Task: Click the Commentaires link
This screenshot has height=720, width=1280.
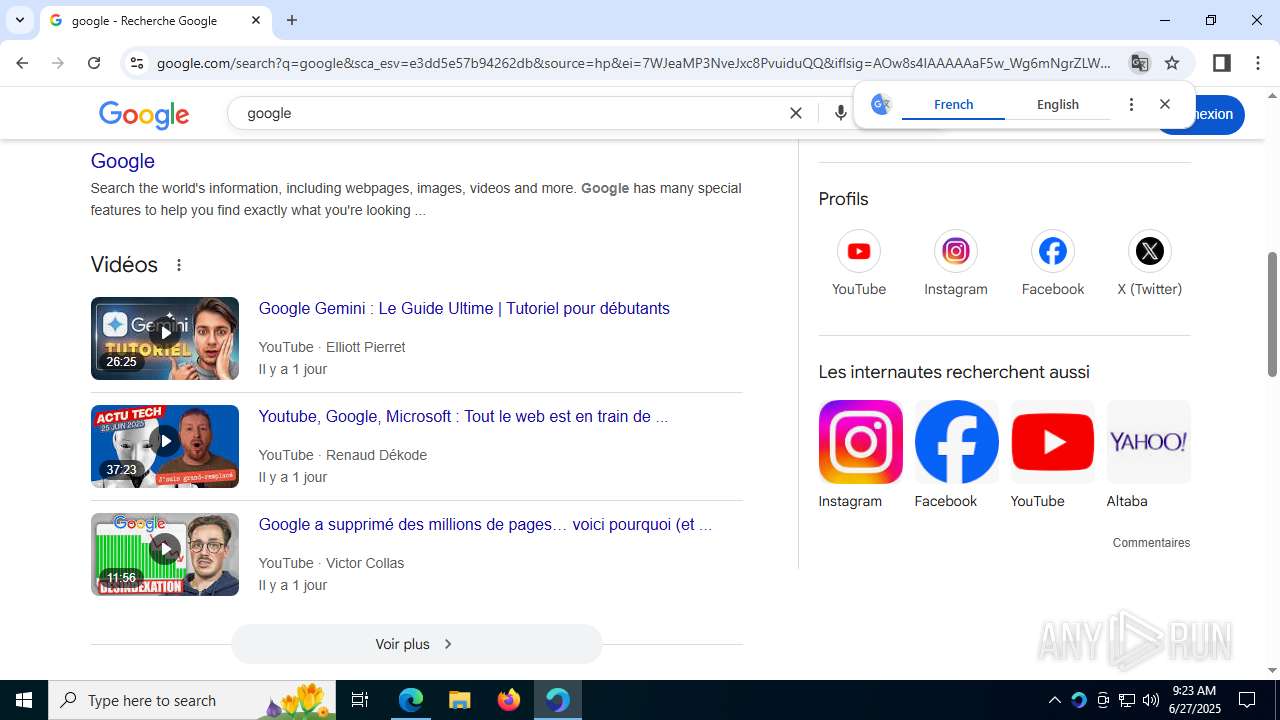Action: click(1151, 543)
